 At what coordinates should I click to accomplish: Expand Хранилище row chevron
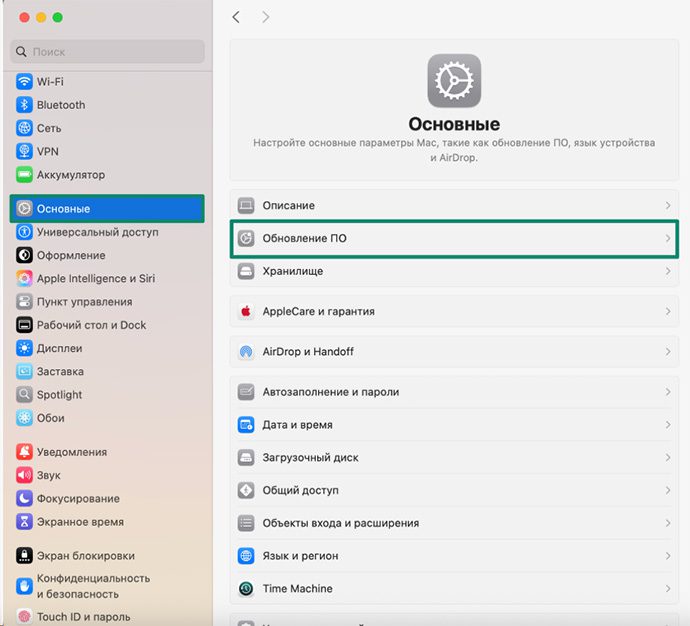click(x=668, y=271)
